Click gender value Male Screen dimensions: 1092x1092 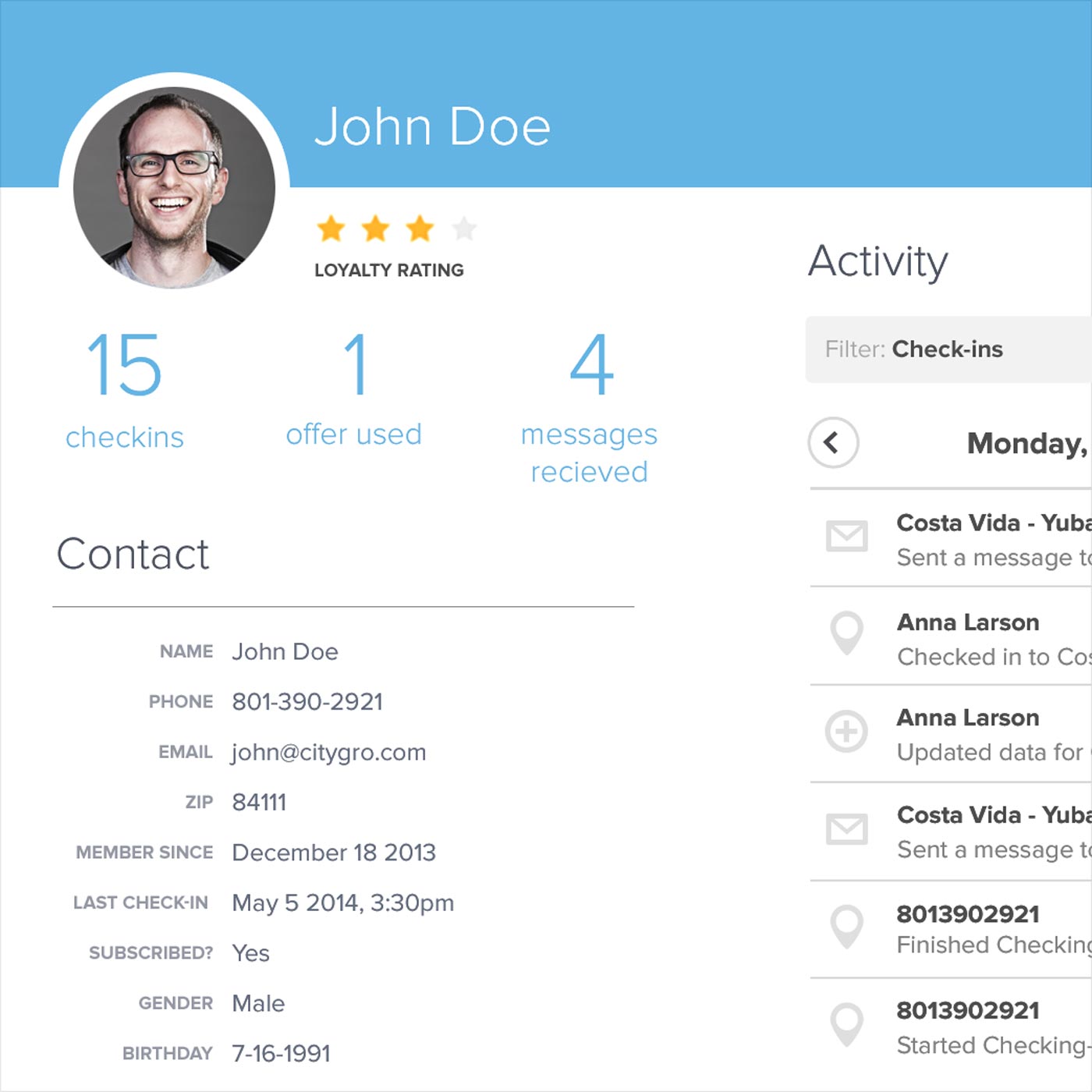pos(258,1003)
